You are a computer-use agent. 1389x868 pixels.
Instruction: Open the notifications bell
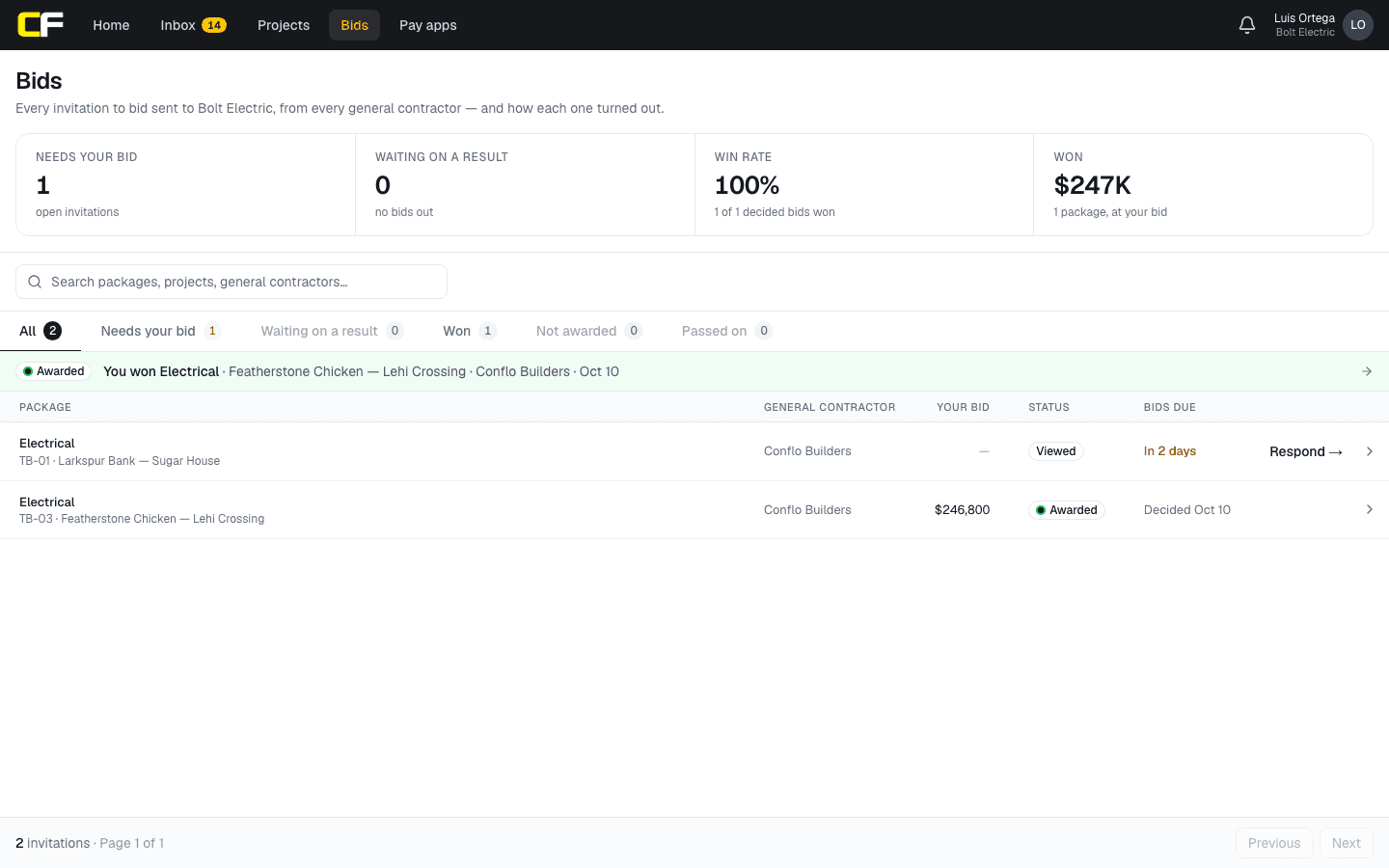click(x=1247, y=25)
